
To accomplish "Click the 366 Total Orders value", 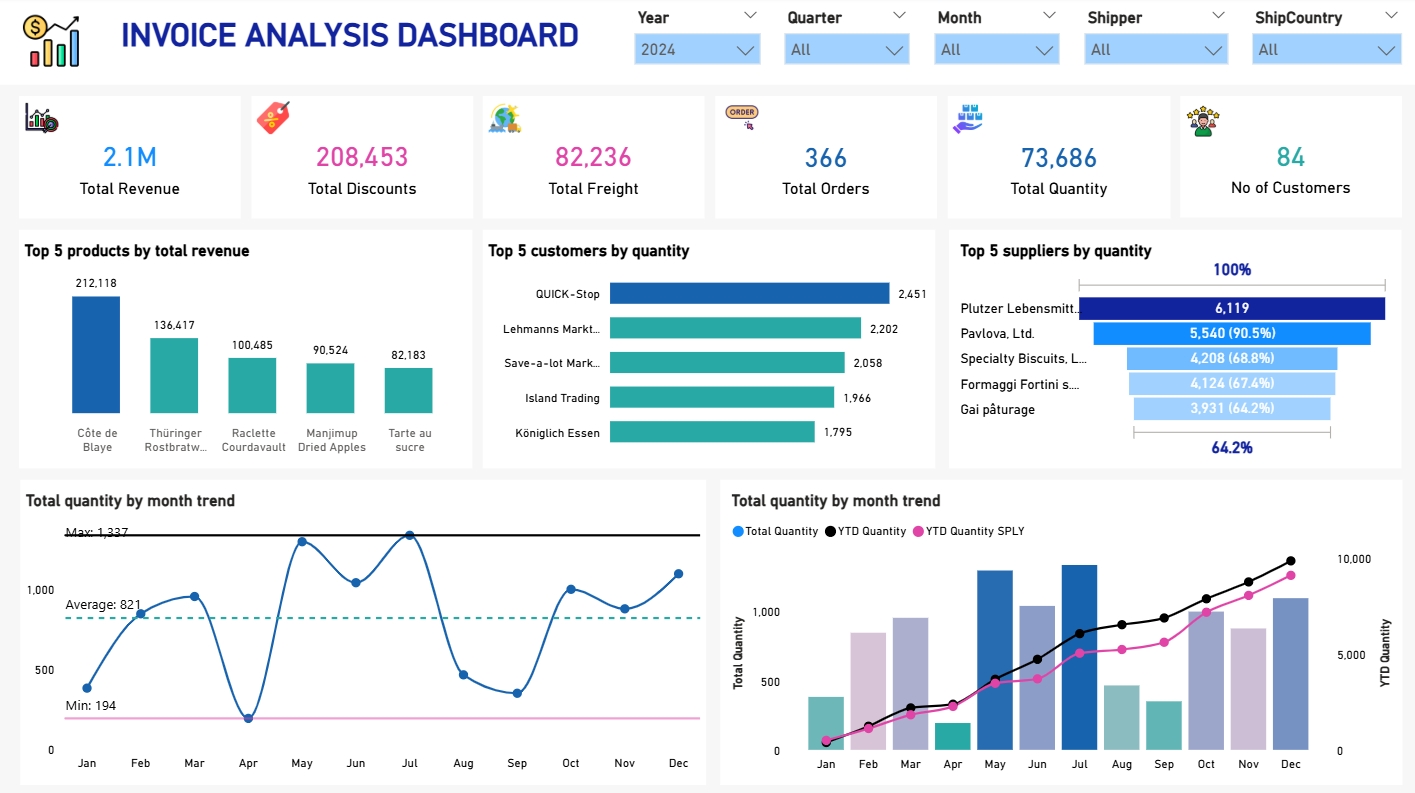I will 826,158.
